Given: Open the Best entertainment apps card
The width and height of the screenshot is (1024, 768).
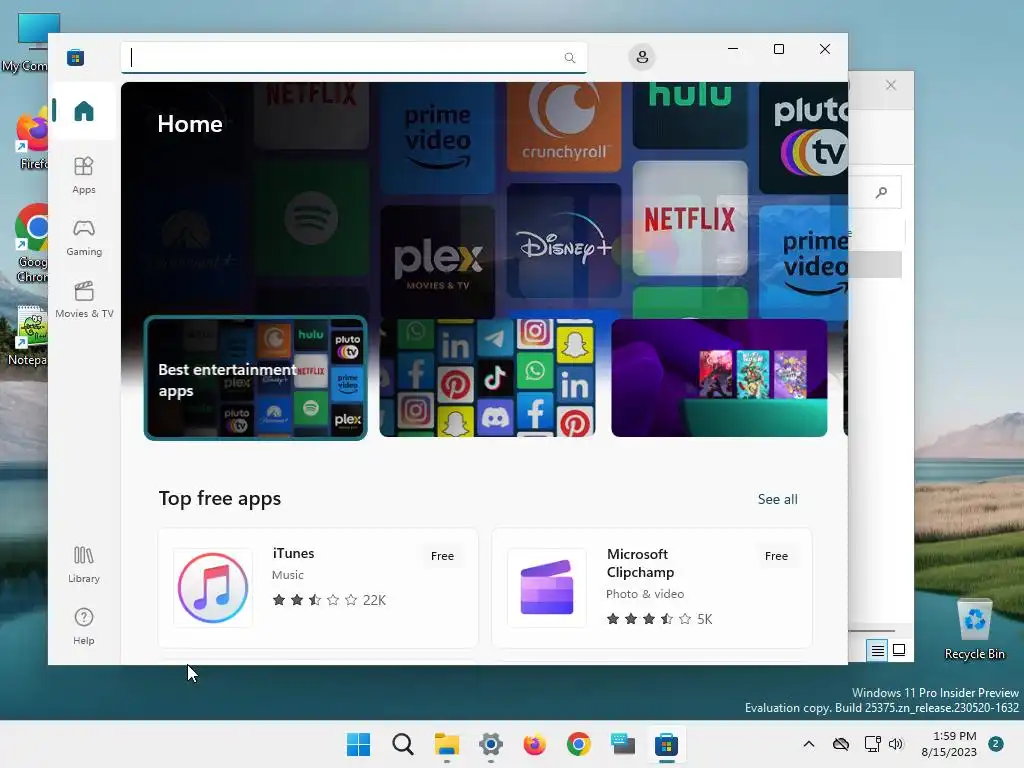Looking at the screenshot, I should (x=255, y=378).
